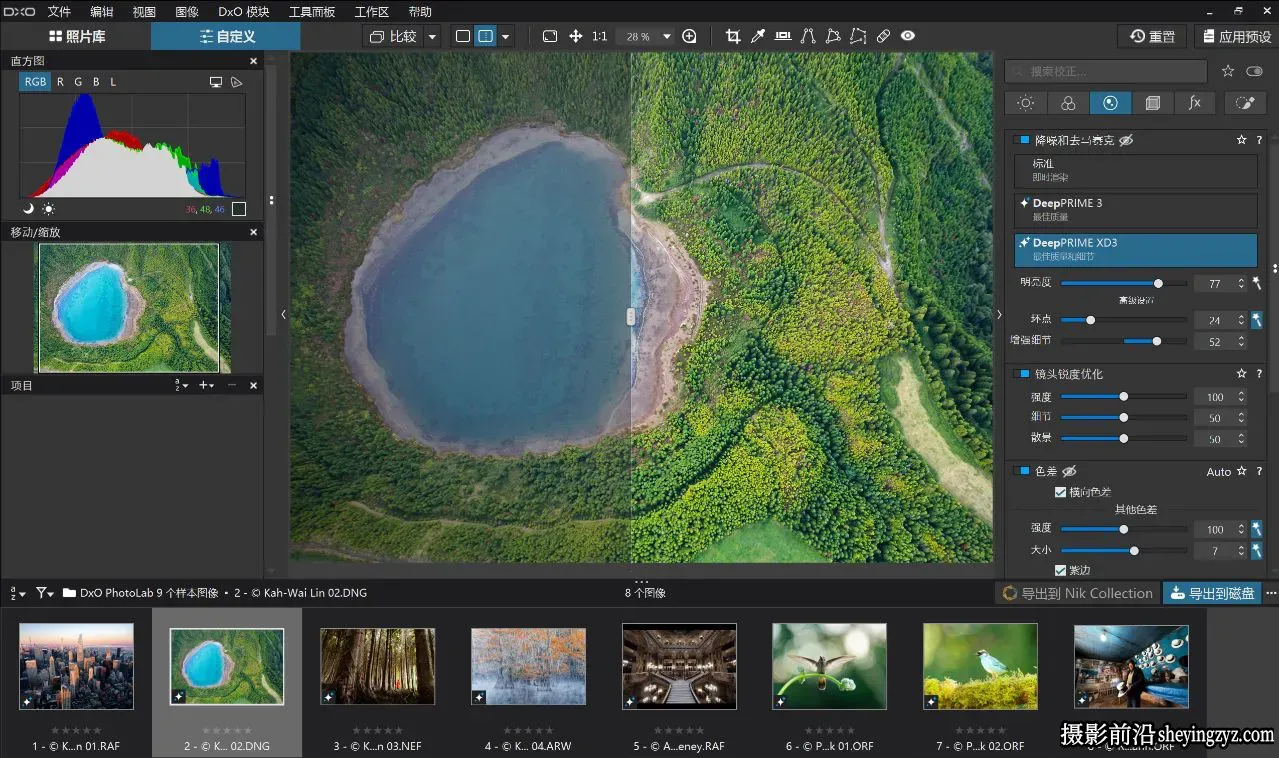Toggle the red-eye preview tool icon
Screen dimensions: 1279x758
pos(907,36)
